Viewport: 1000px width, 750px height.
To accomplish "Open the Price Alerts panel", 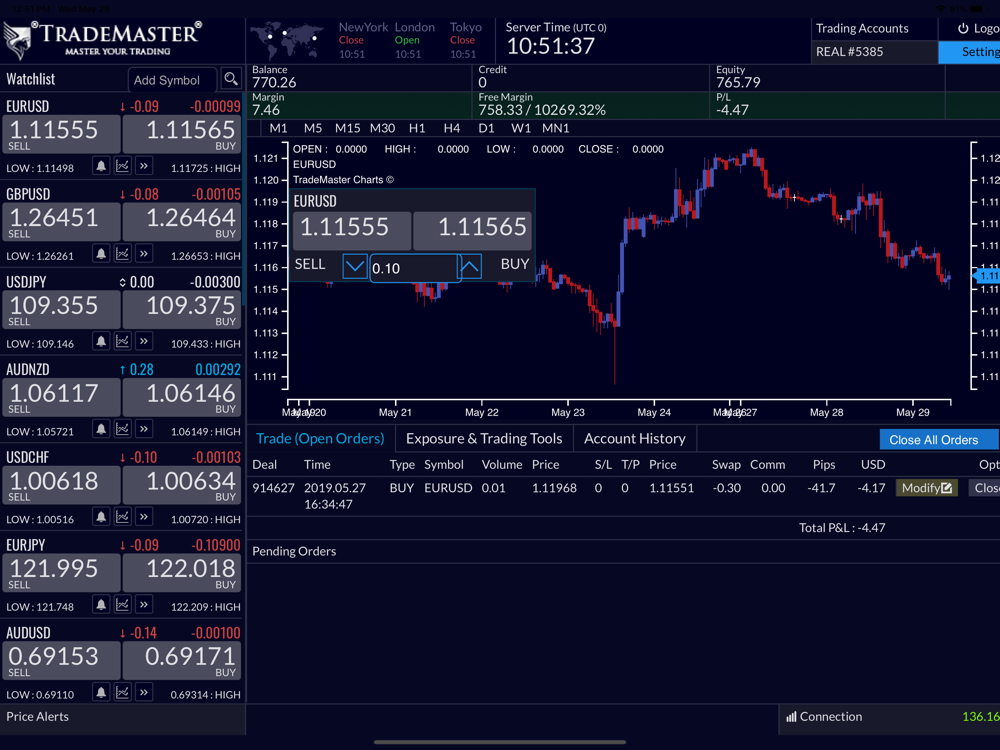I will (x=122, y=717).
